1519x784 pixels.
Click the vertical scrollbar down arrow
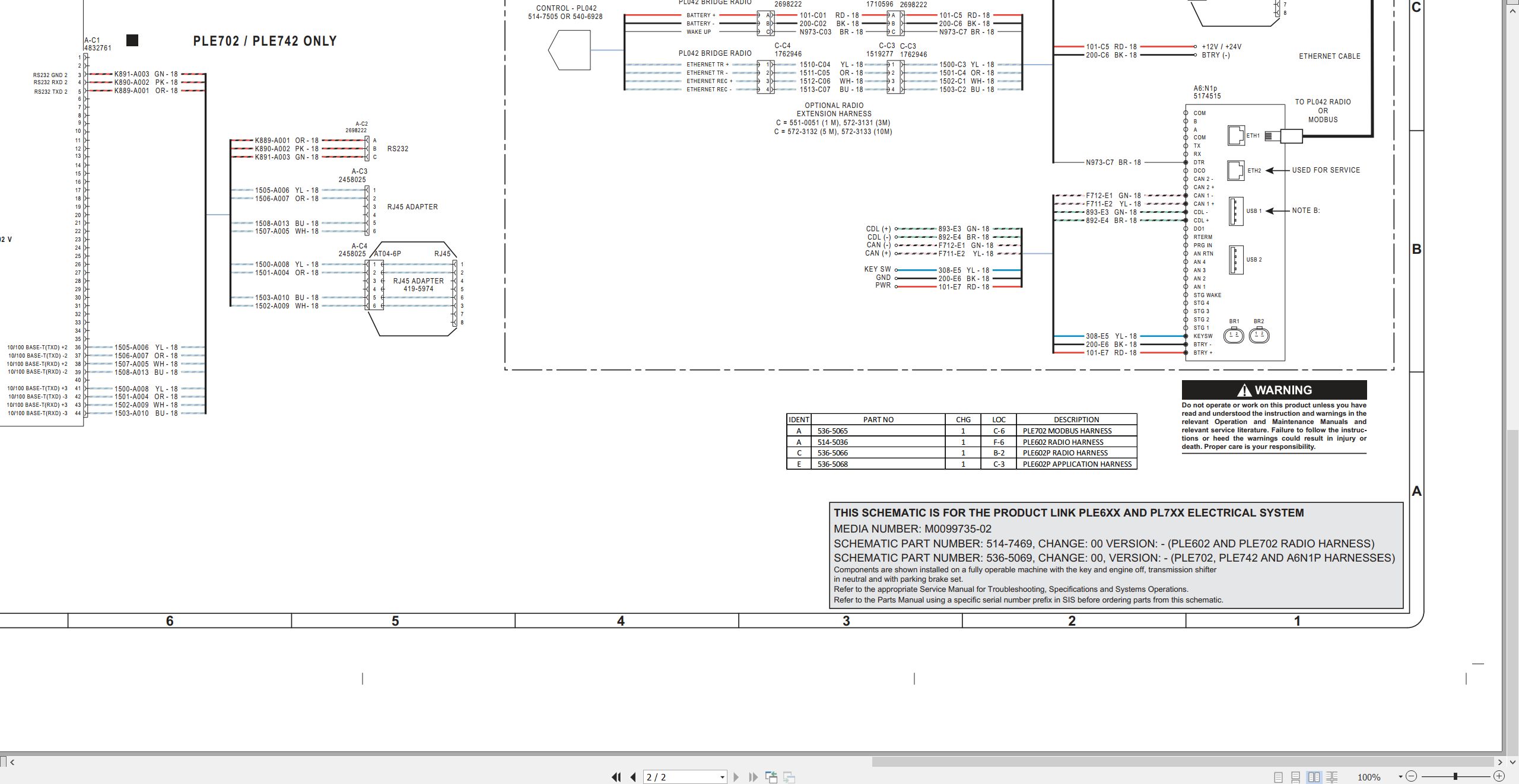coord(1512,762)
